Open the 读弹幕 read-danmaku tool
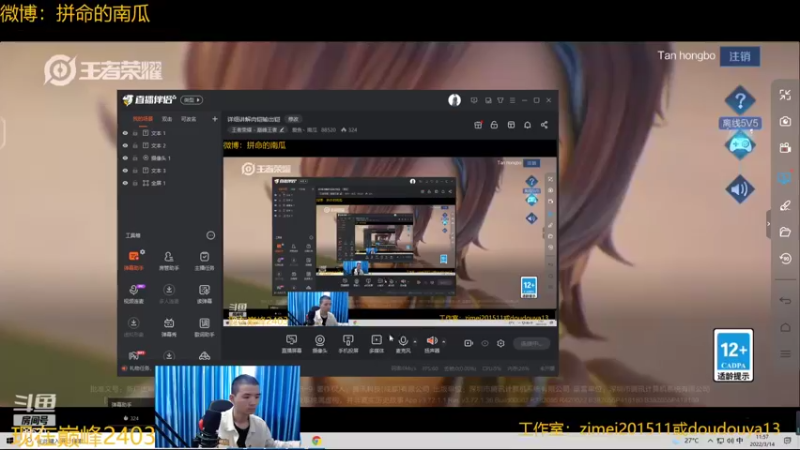Viewport: 800px width, 450px height. pos(204,294)
